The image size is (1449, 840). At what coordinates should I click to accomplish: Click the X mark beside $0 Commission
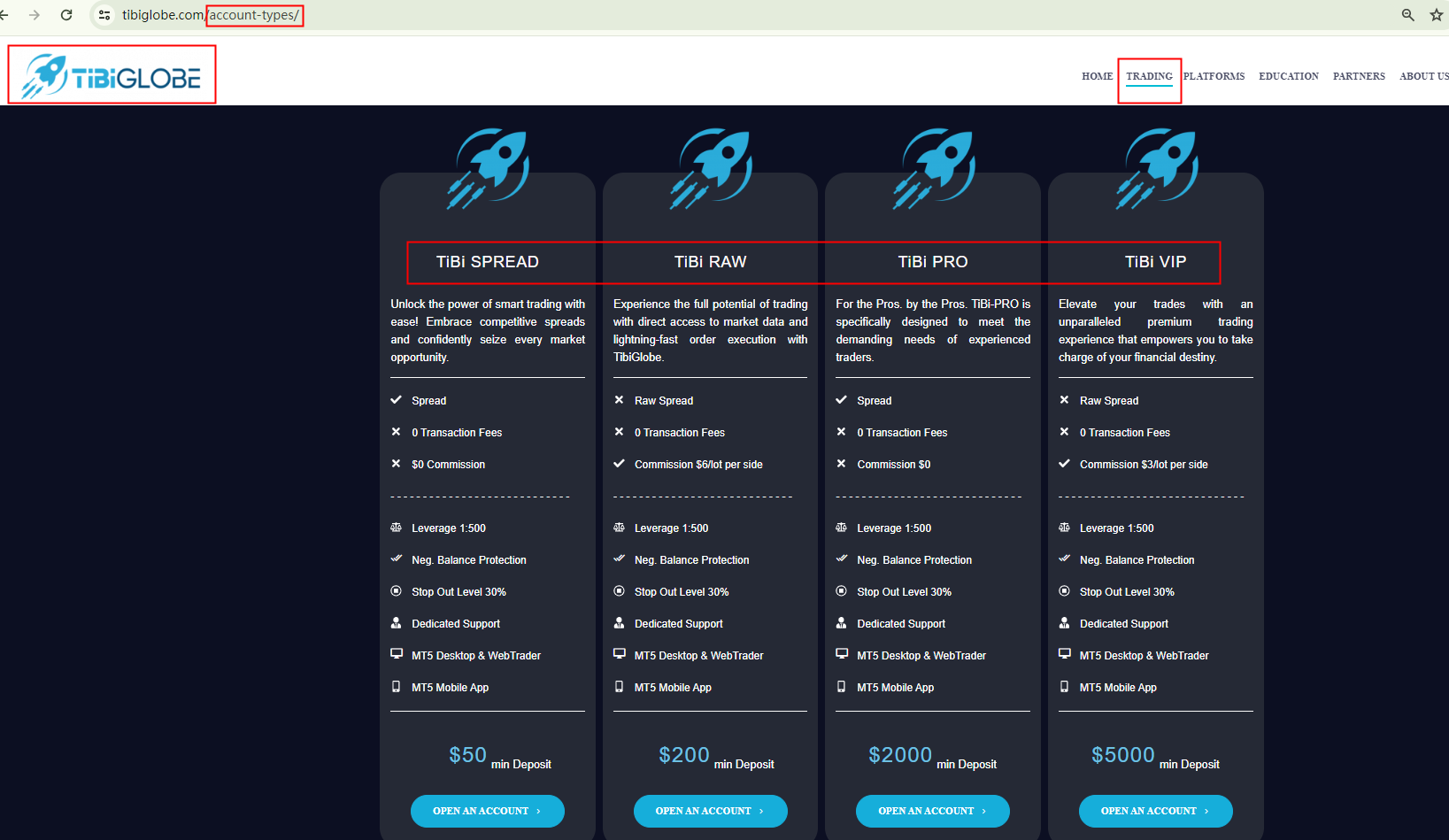[397, 464]
